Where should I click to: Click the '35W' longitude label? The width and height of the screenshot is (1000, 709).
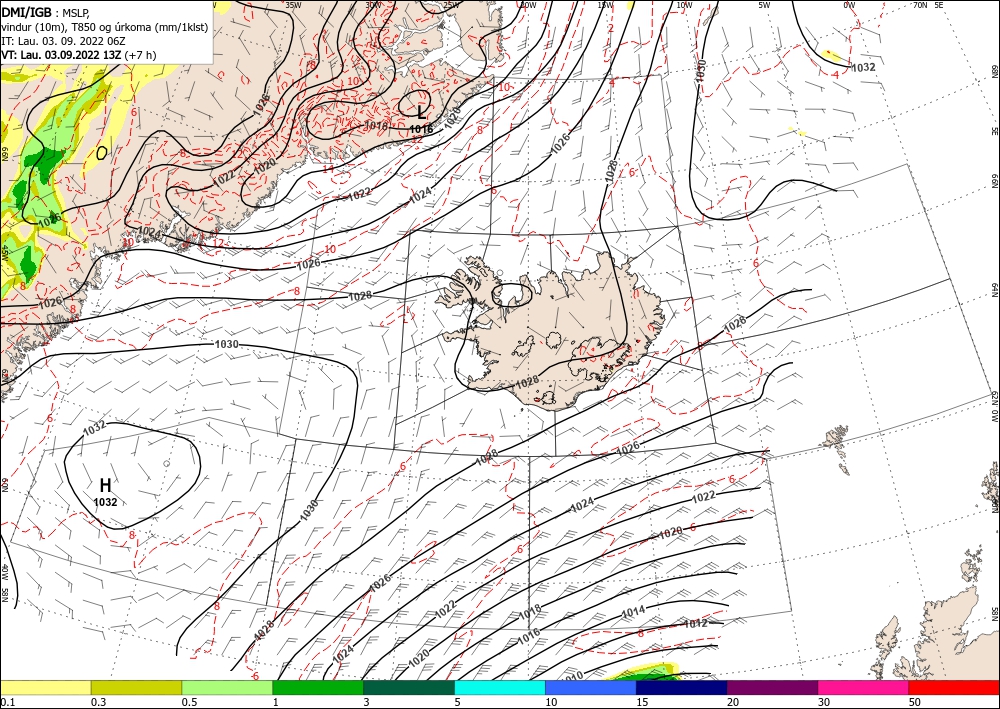[293, 5]
